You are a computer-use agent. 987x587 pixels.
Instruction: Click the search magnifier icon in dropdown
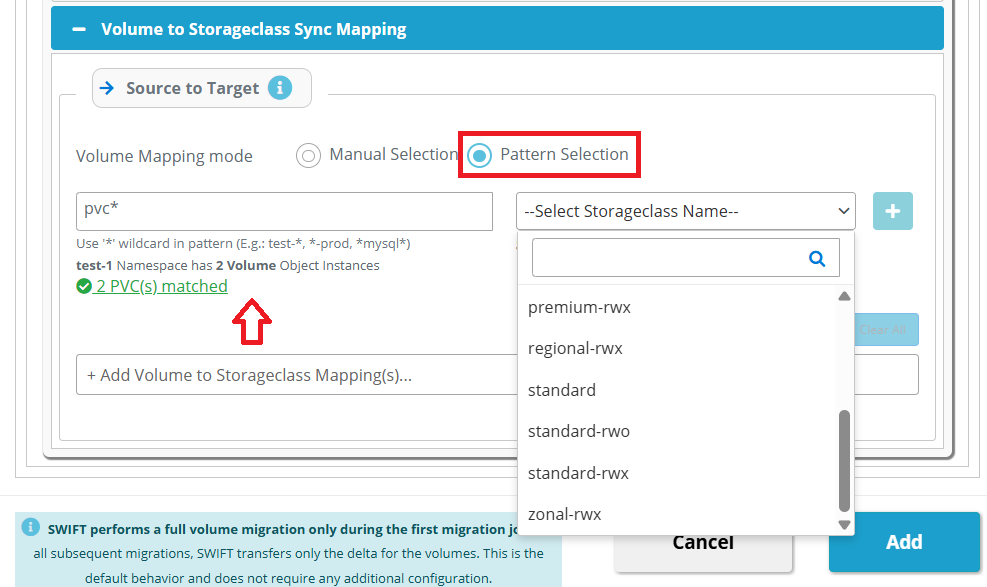816,258
